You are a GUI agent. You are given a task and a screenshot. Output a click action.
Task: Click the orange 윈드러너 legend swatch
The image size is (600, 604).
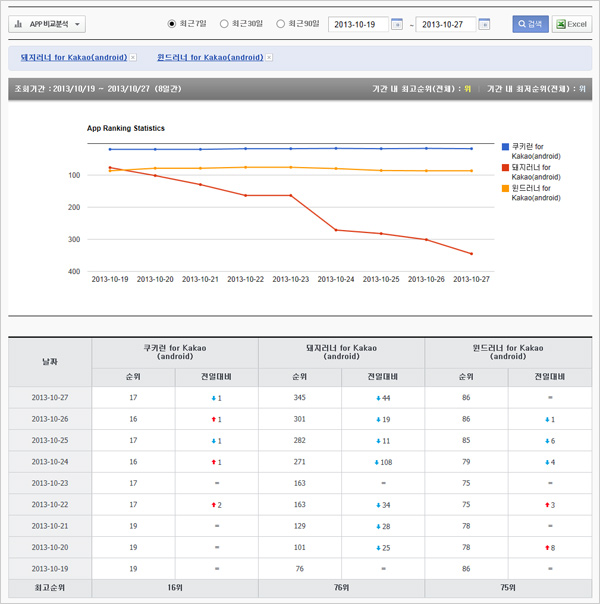505,188
